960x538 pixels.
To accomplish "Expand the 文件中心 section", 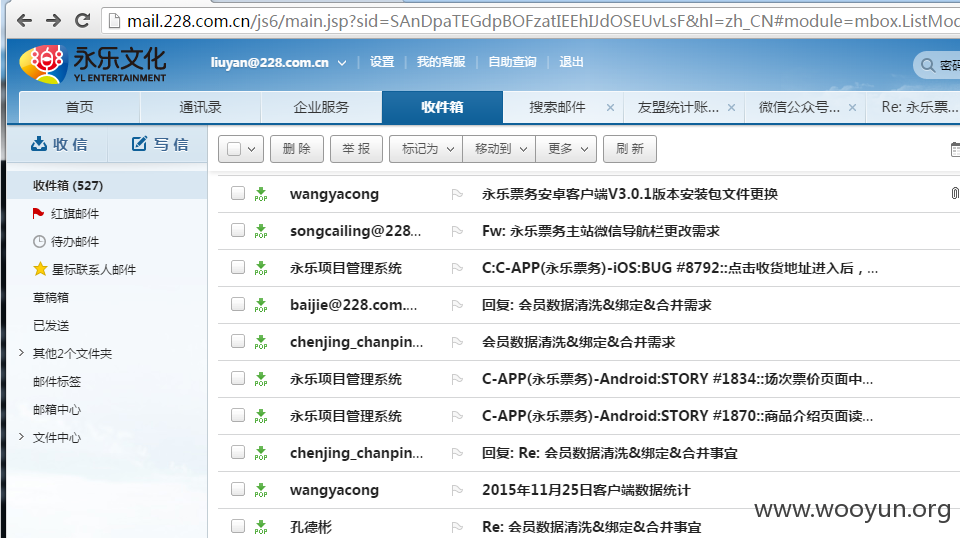I will coord(21,436).
